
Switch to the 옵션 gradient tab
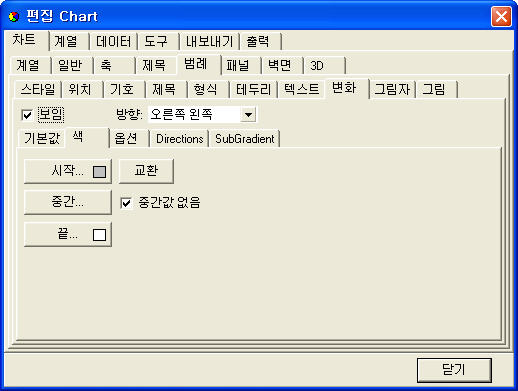pos(129,138)
